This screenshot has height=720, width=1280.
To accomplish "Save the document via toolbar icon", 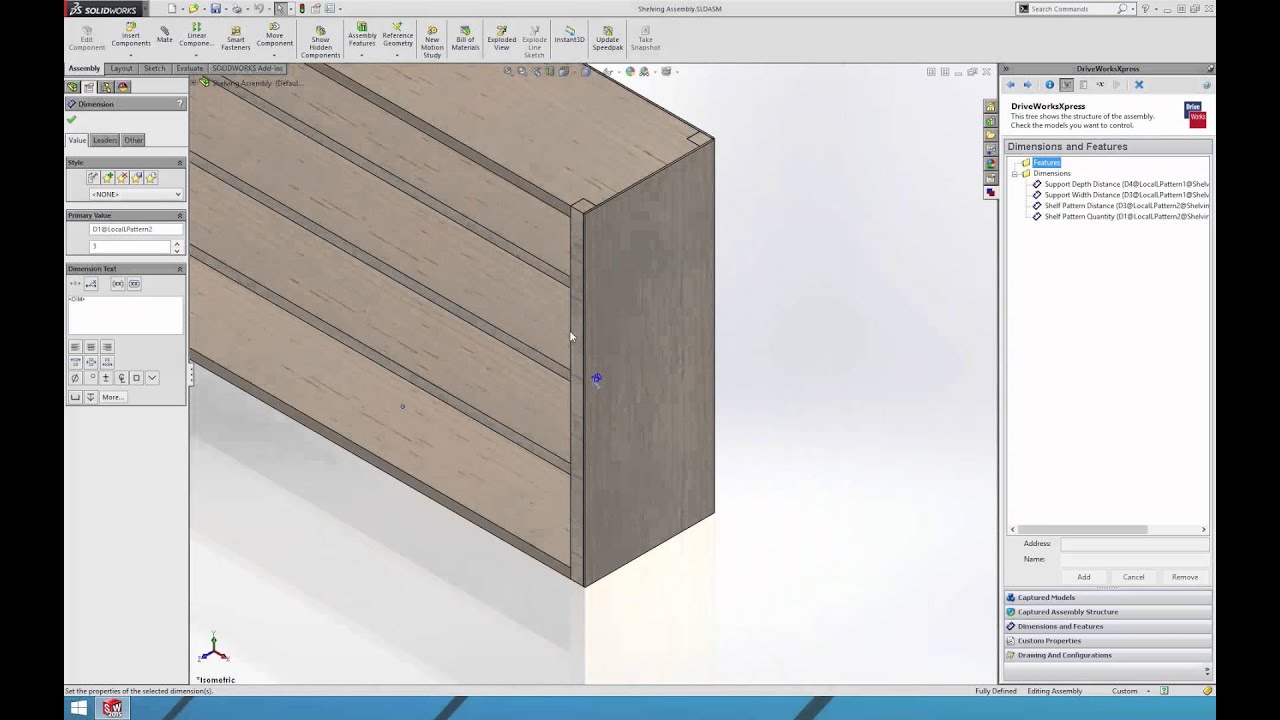I will click(215, 9).
